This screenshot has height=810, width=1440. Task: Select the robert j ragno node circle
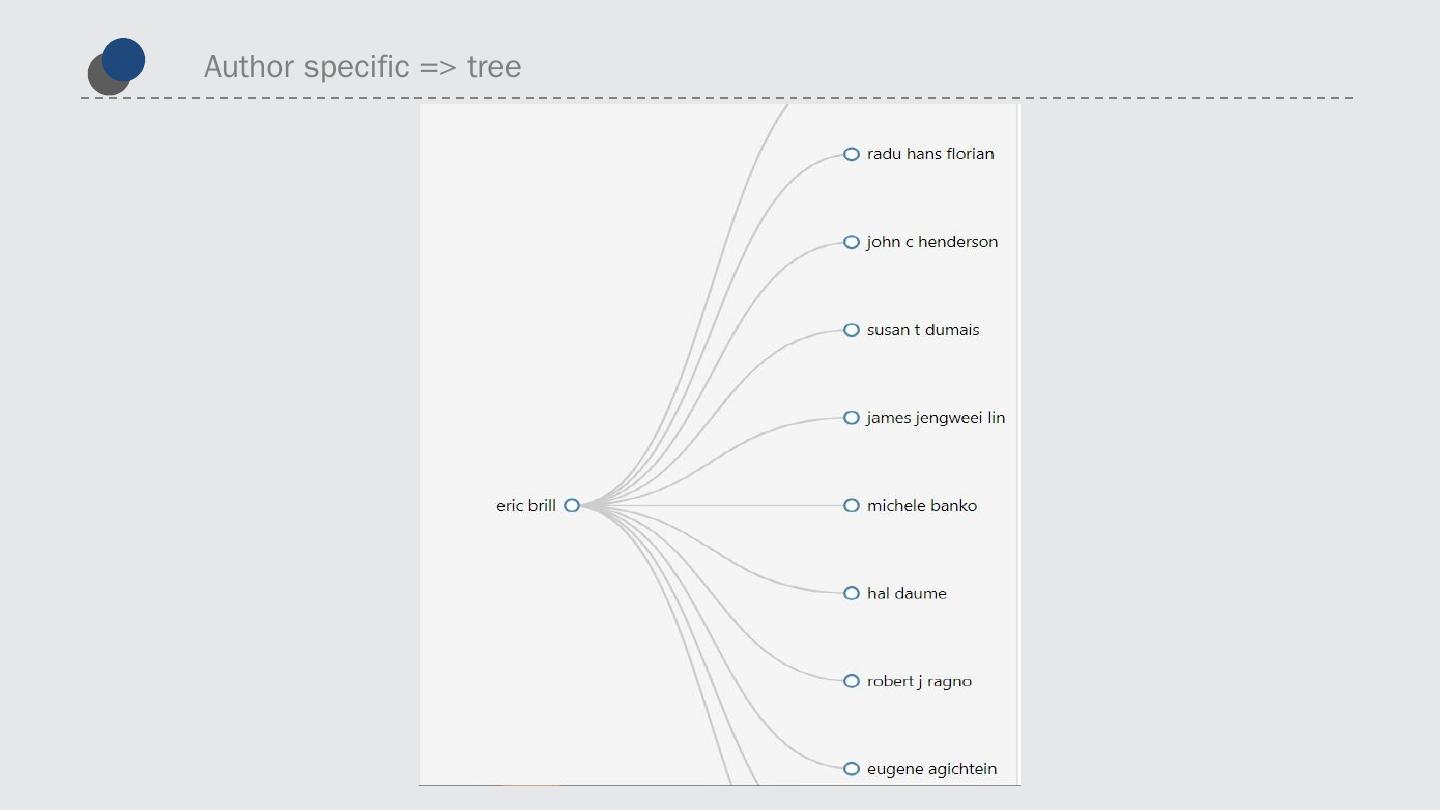851,681
